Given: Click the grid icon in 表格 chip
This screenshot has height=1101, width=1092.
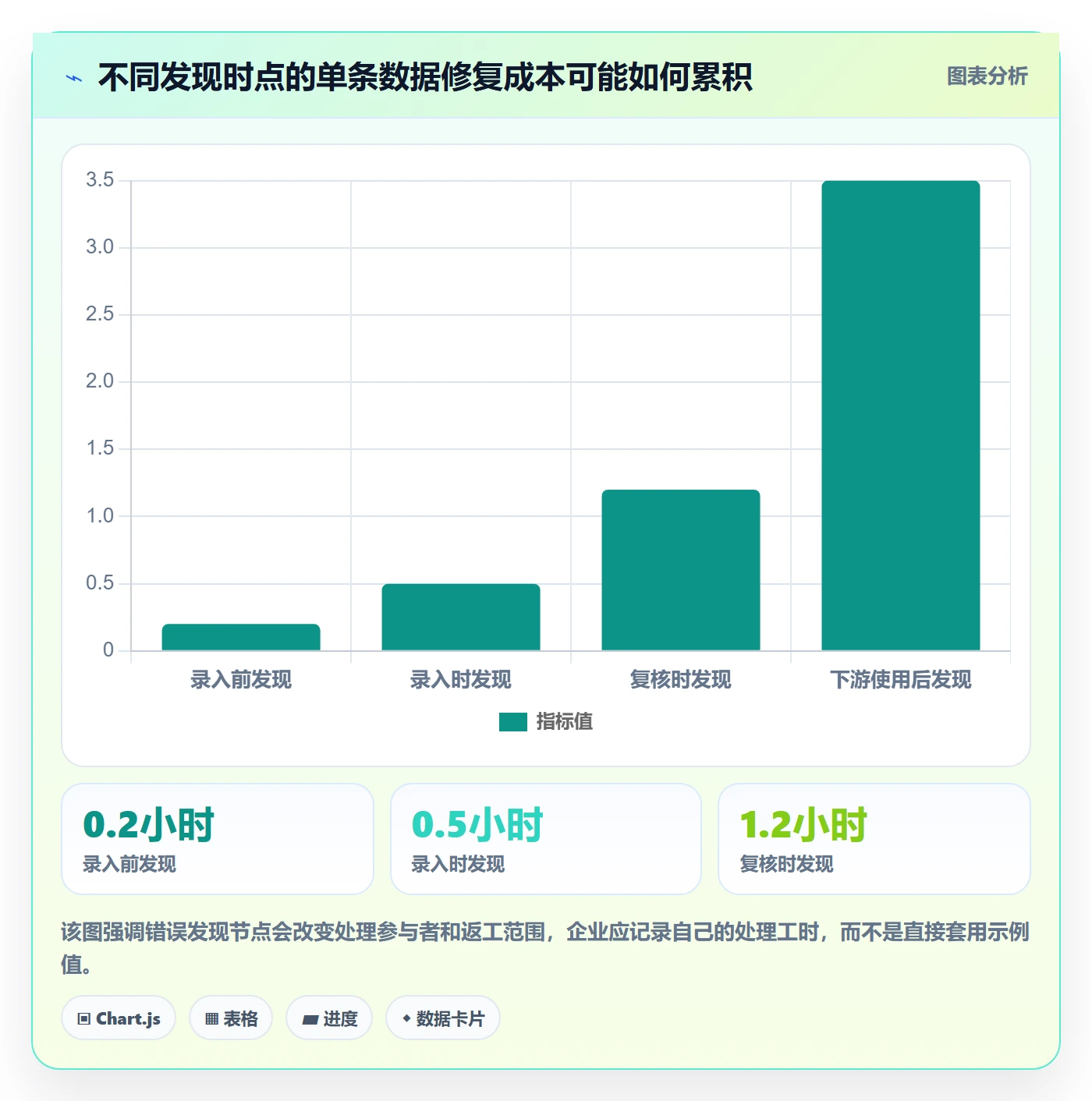Looking at the screenshot, I should point(211,1019).
